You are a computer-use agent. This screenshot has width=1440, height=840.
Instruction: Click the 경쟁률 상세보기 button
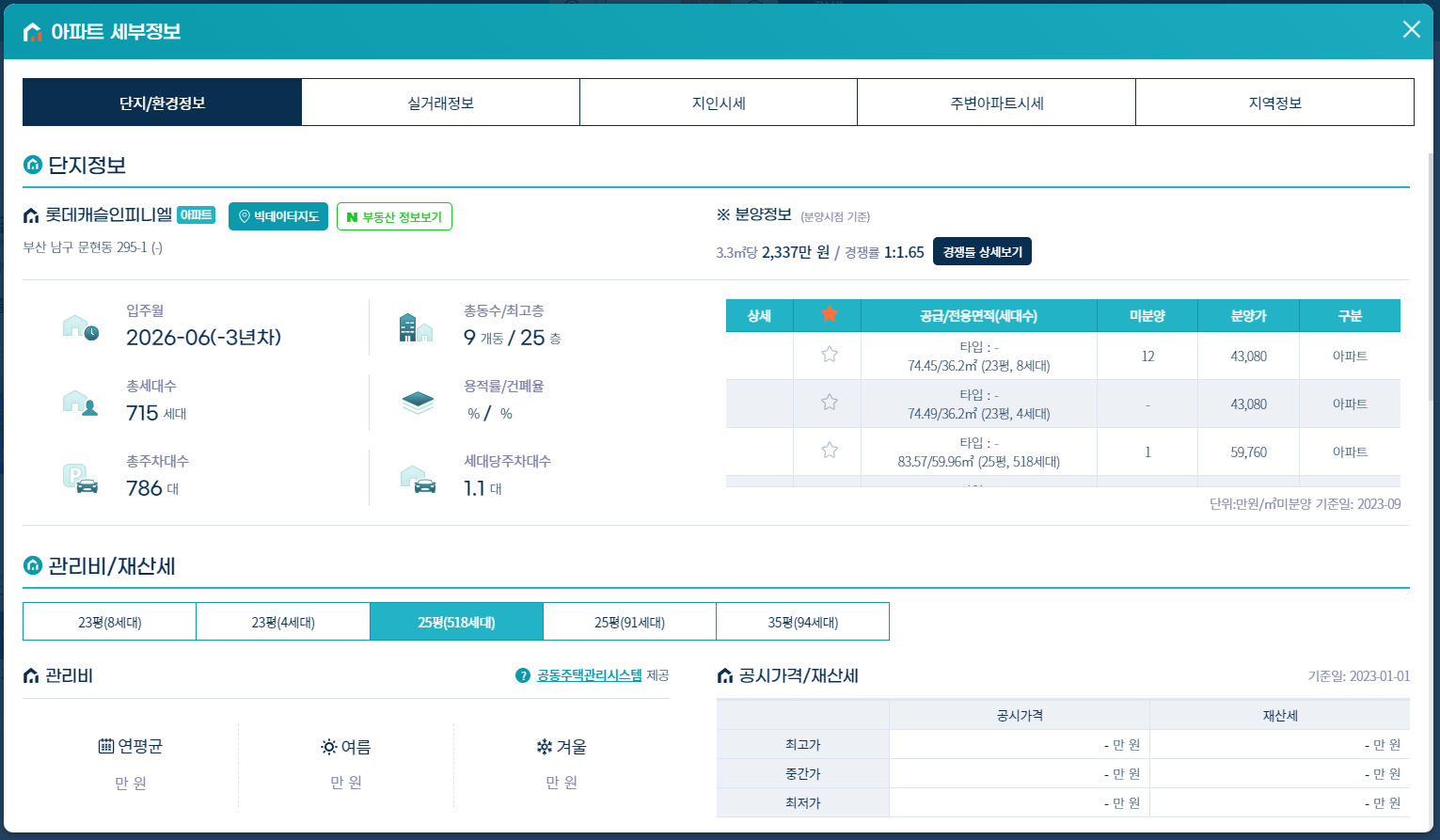pos(982,251)
